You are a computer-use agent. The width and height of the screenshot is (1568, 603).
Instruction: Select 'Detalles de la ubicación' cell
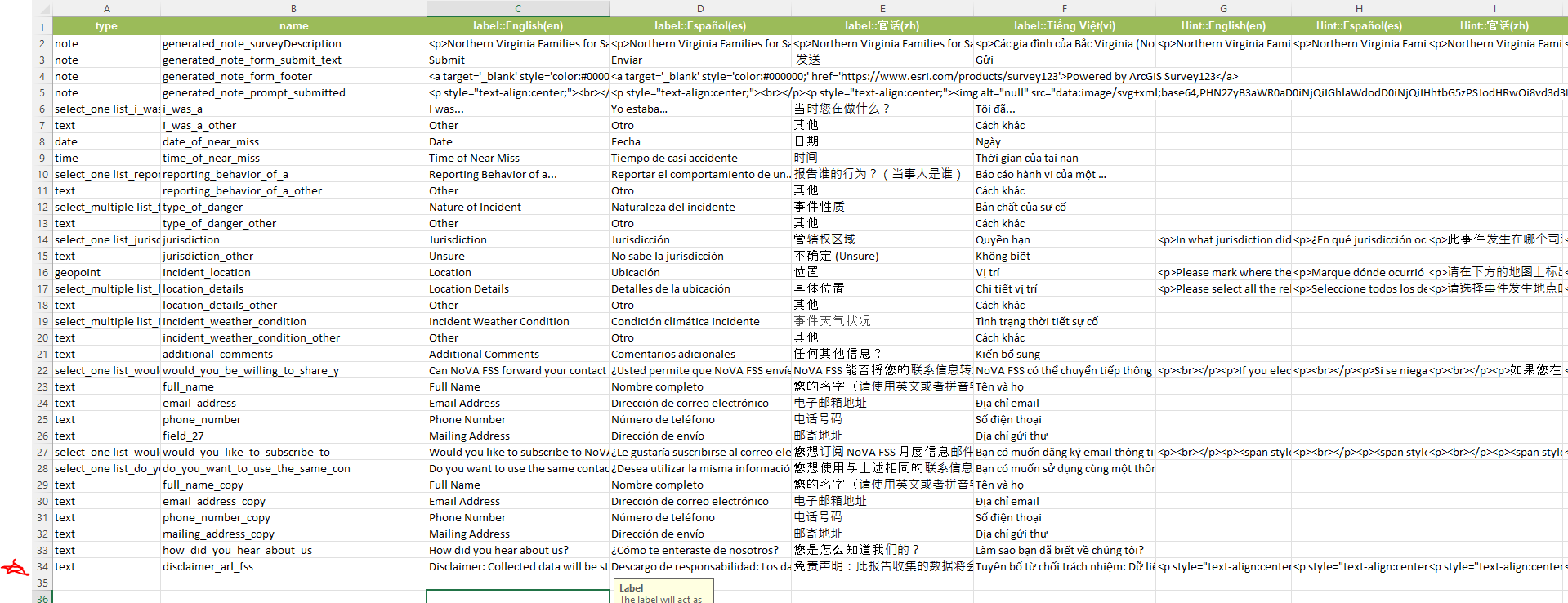click(x=700, y=288)
